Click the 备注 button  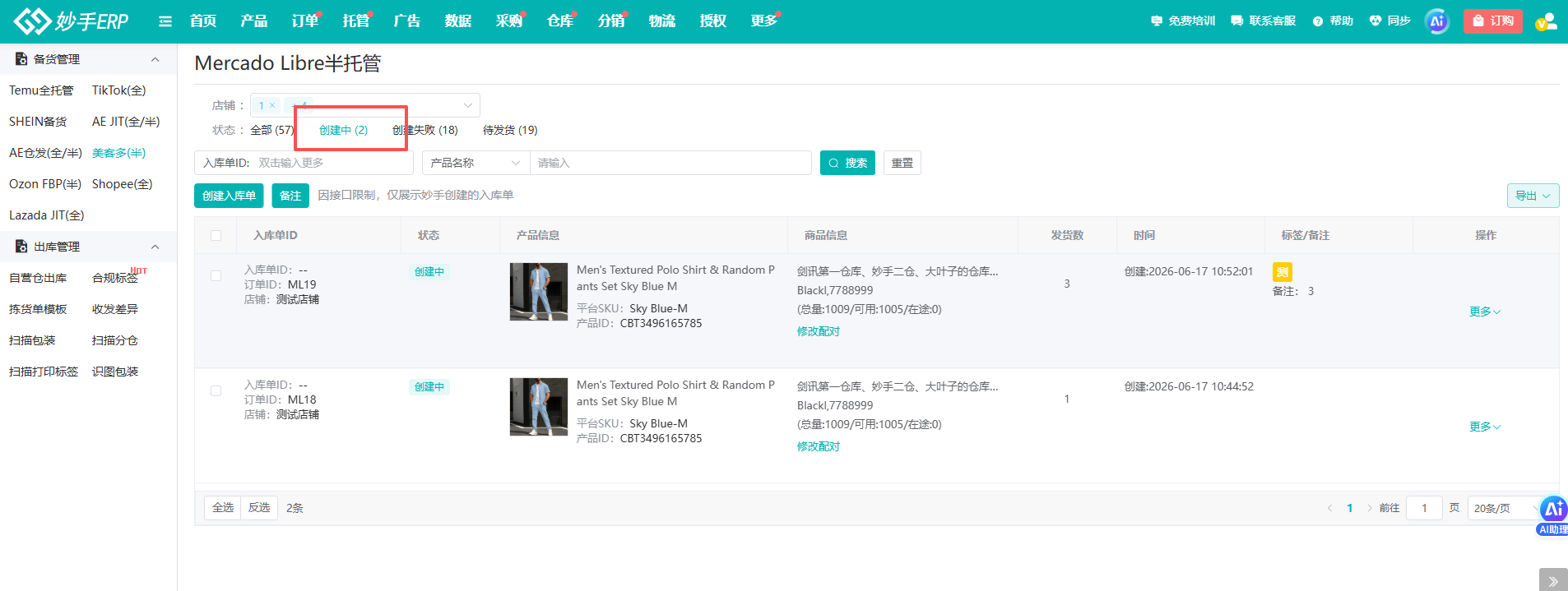290,196
